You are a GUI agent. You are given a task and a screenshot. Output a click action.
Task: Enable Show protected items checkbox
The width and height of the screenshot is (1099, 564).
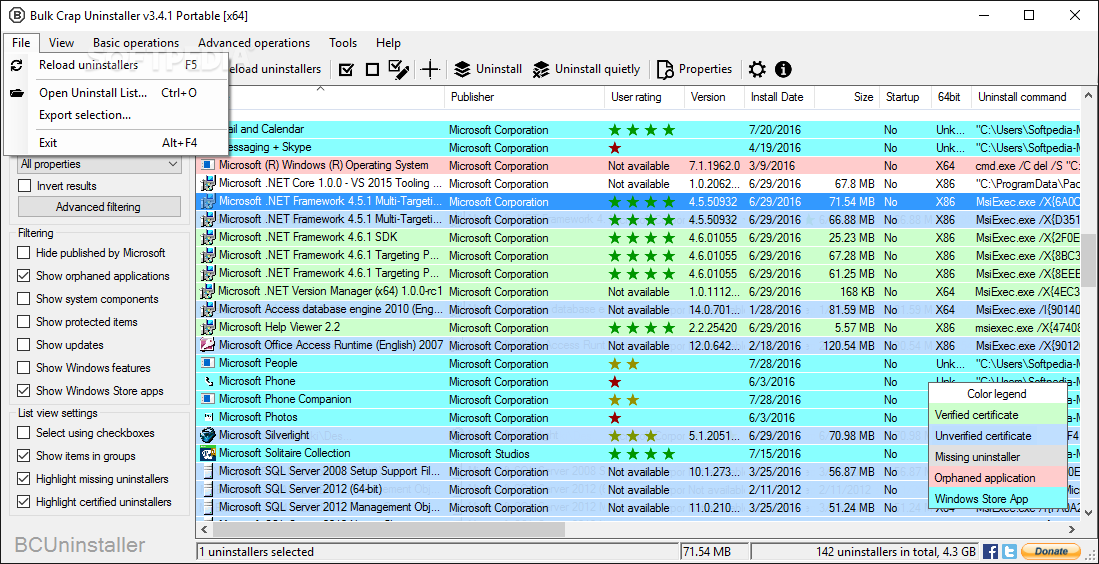pos(25,322)
